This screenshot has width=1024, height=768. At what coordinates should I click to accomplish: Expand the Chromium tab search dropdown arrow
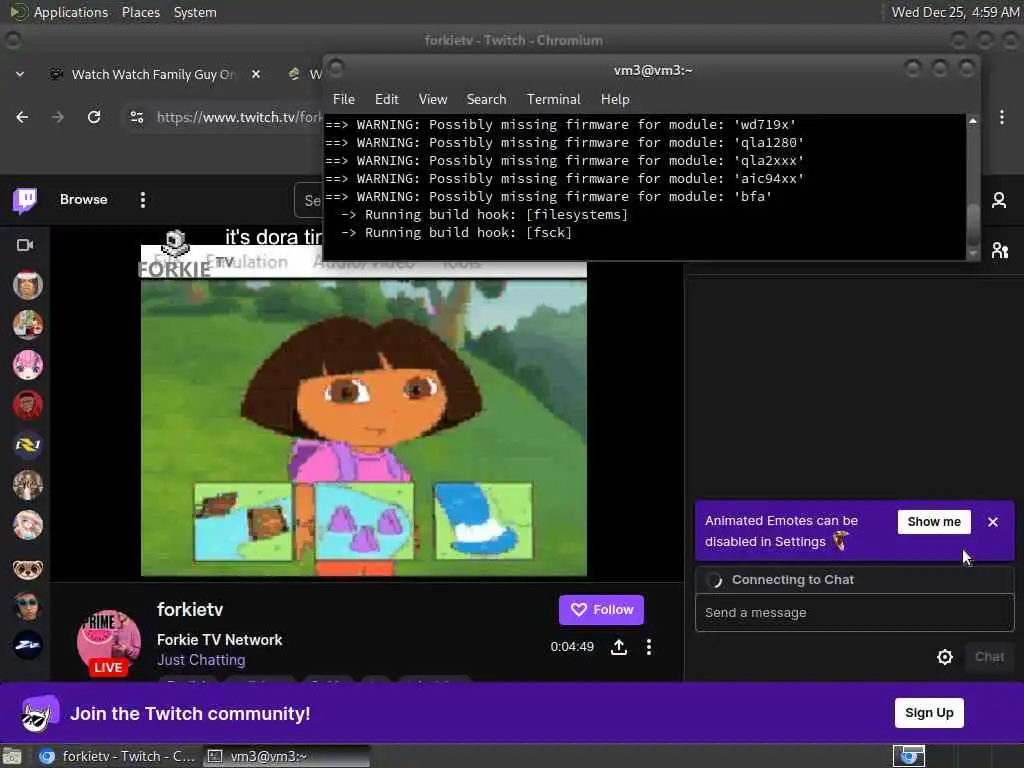click(20, 74)
